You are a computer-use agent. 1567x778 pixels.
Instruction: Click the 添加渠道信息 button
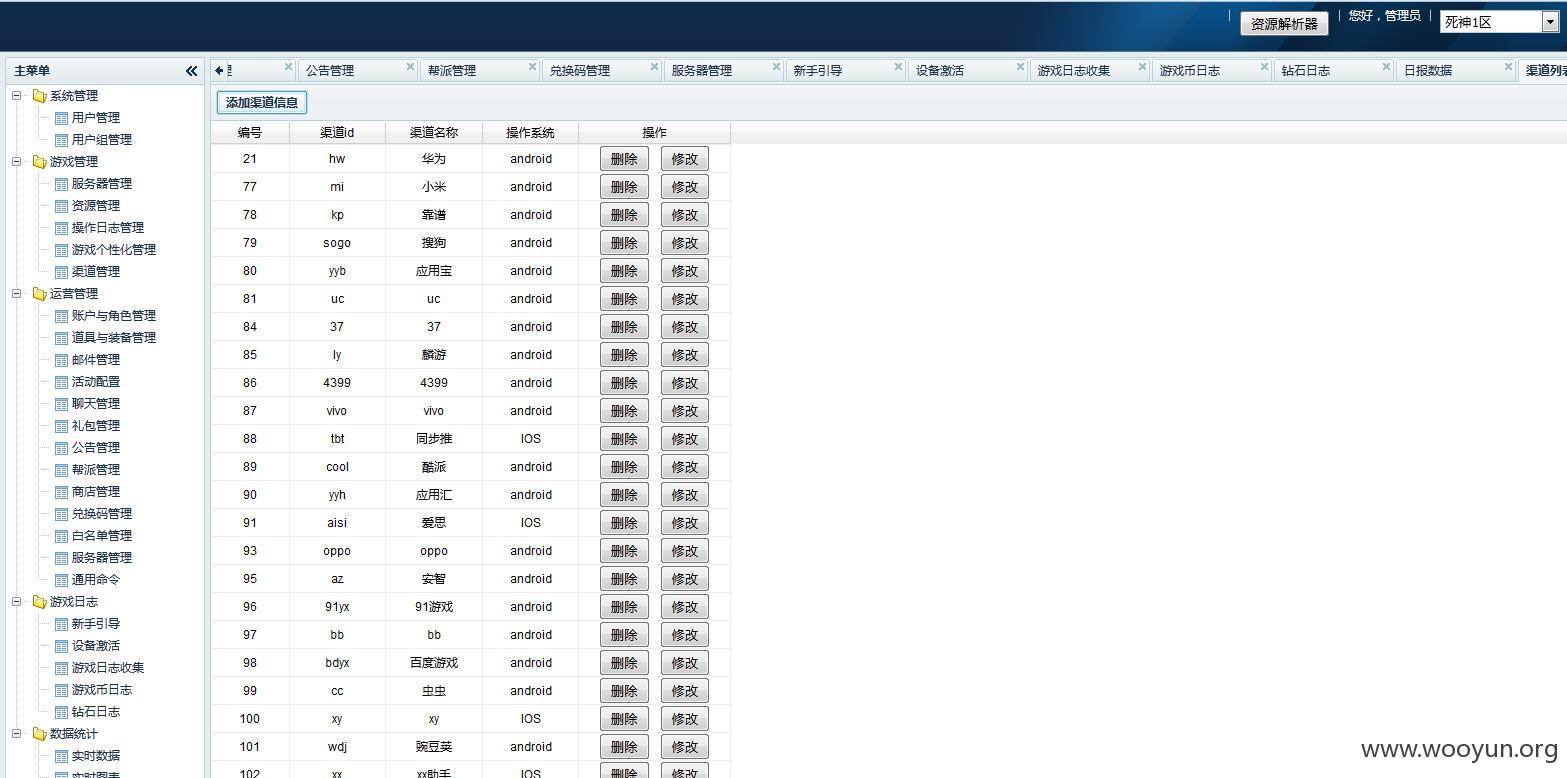262,102
